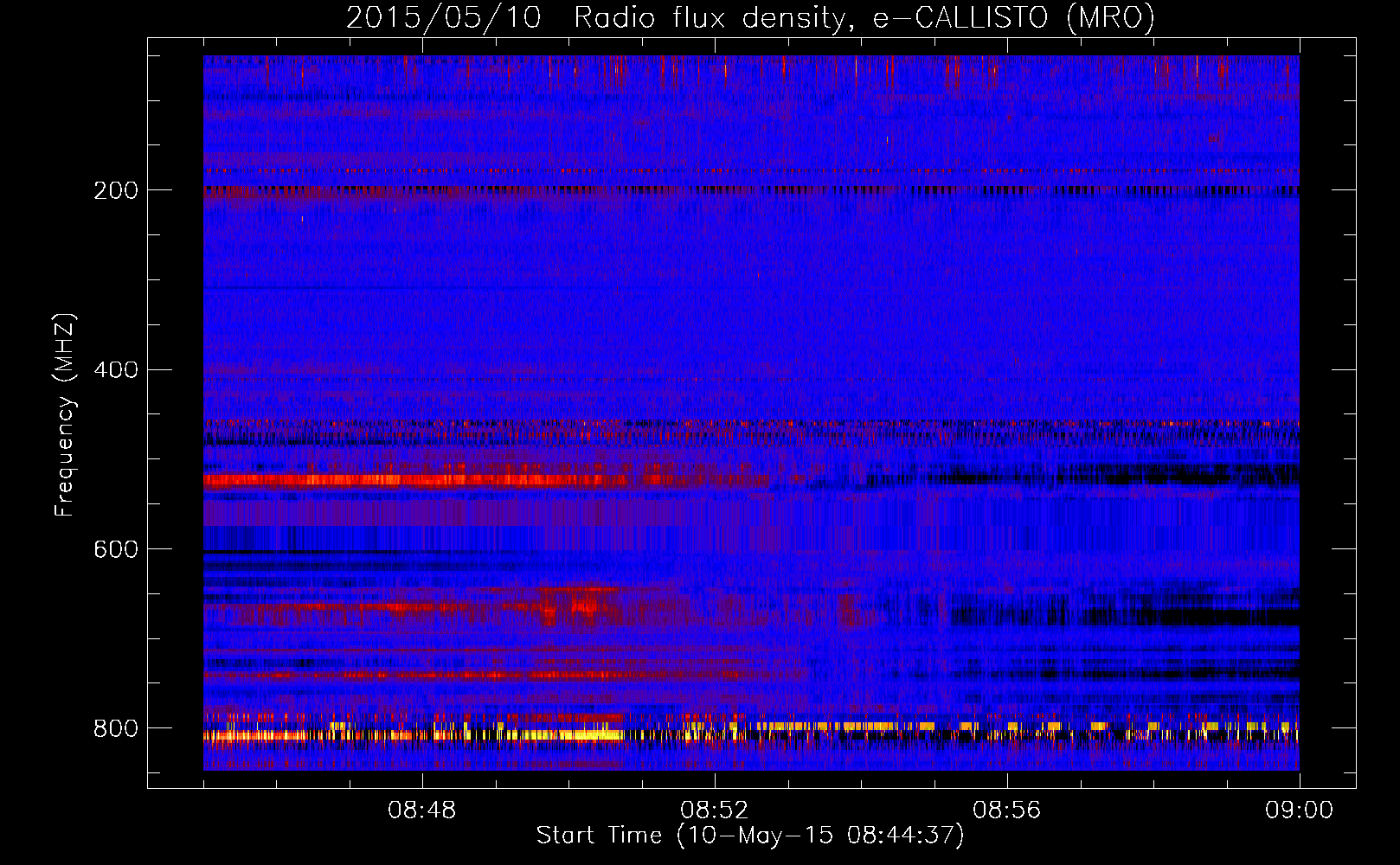
Task: Click the 08:56 time axis label
Action: [x=1007, y=811]
